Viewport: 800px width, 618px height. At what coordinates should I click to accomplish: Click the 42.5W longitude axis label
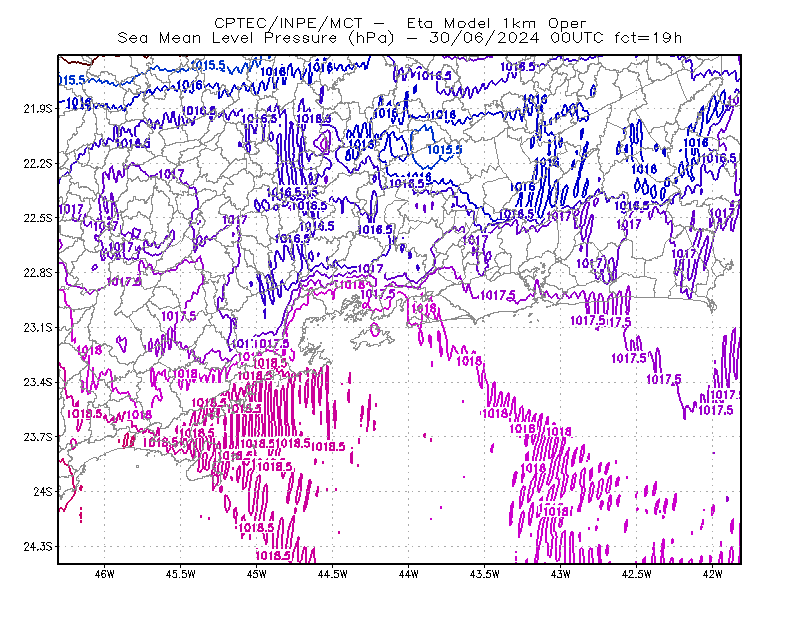(636, 574)
